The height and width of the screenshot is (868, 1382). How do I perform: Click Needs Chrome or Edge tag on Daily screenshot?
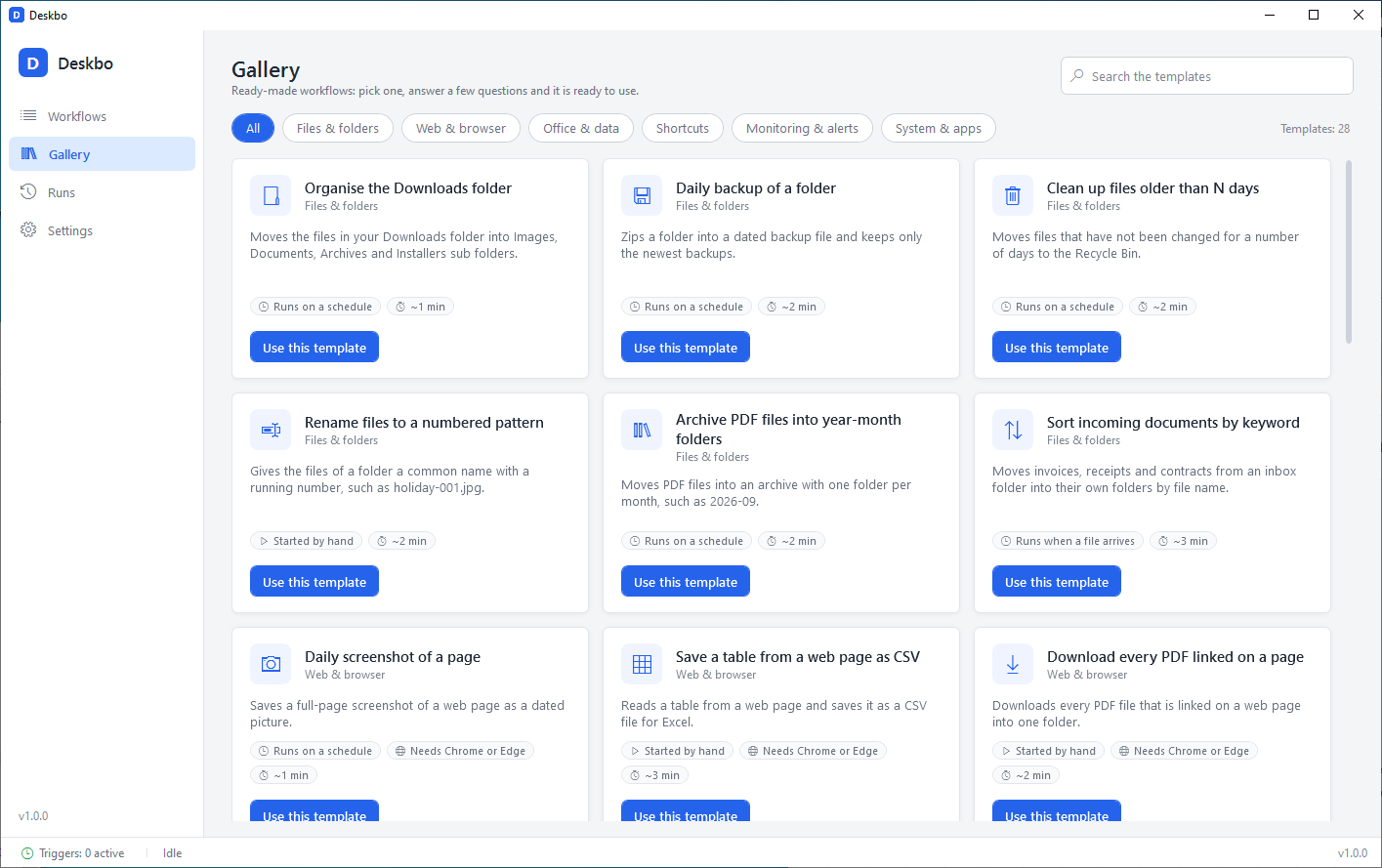click(460, 751)
